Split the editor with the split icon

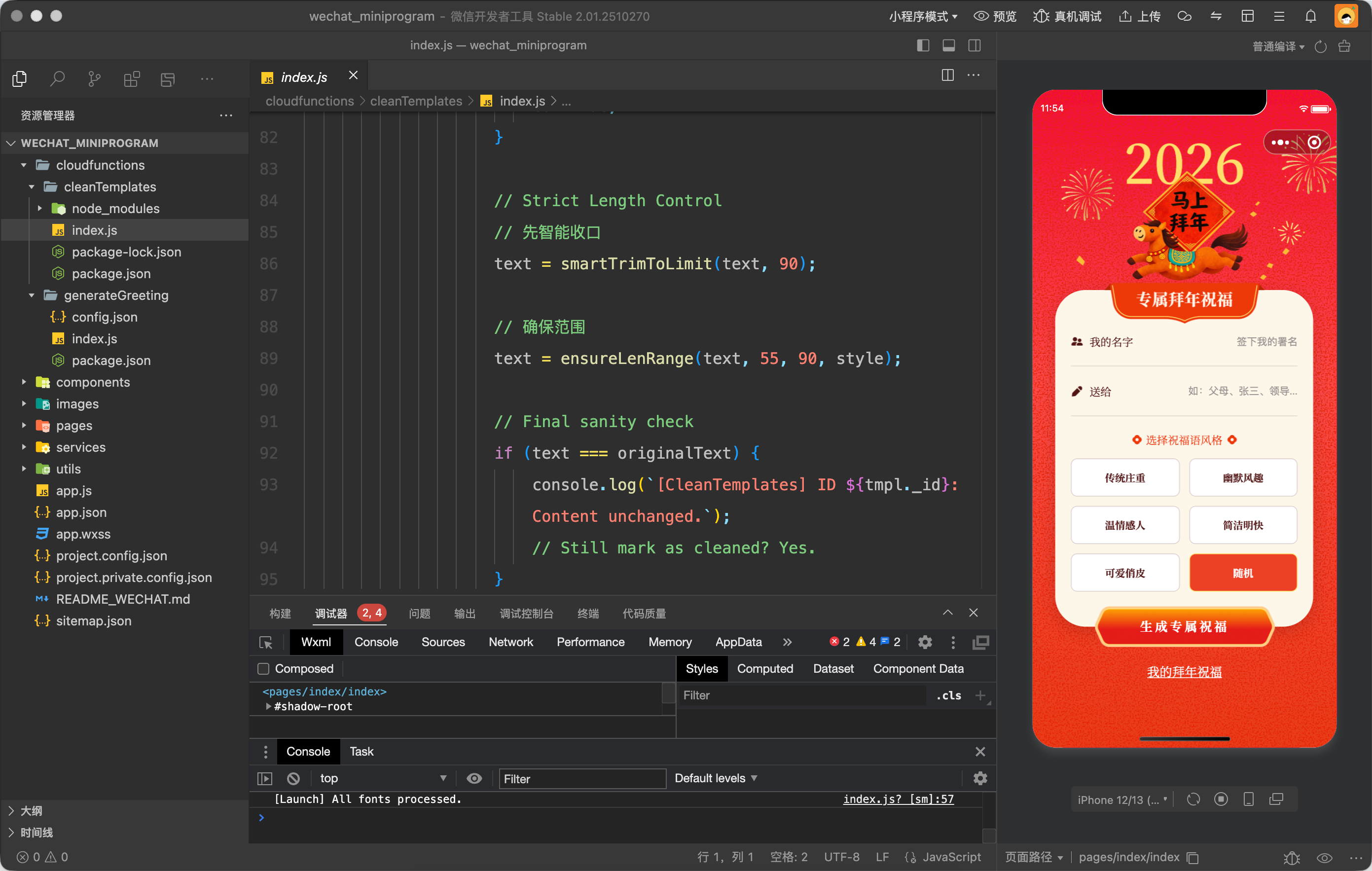tap(947, 75)
